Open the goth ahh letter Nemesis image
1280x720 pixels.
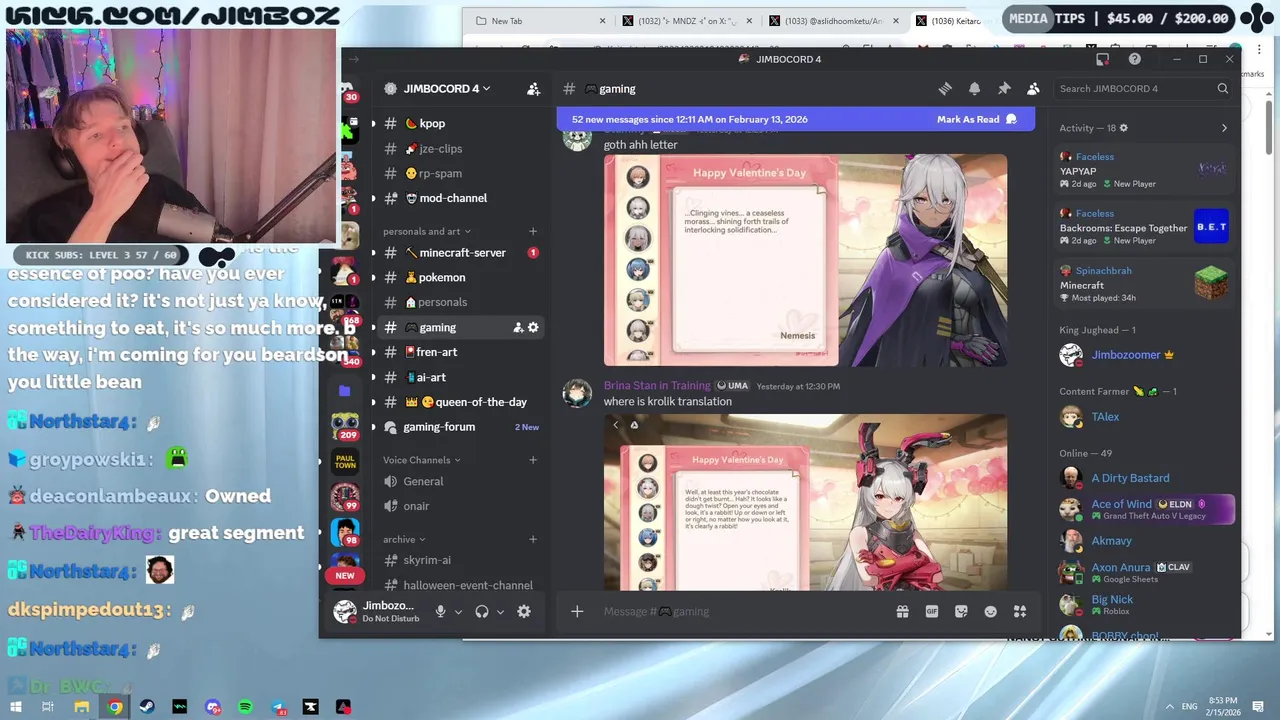tap(805, 260)
